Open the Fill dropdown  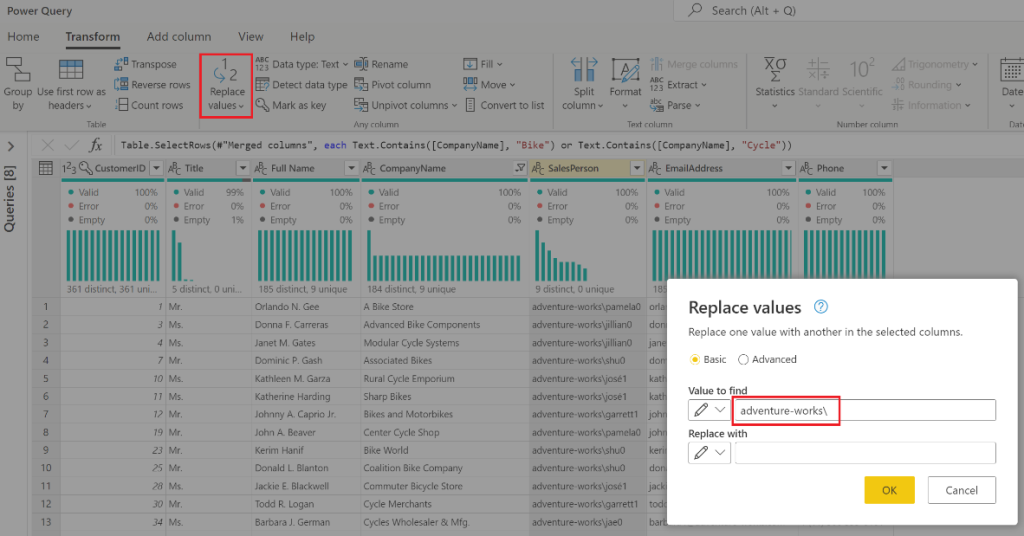(483, 64)
